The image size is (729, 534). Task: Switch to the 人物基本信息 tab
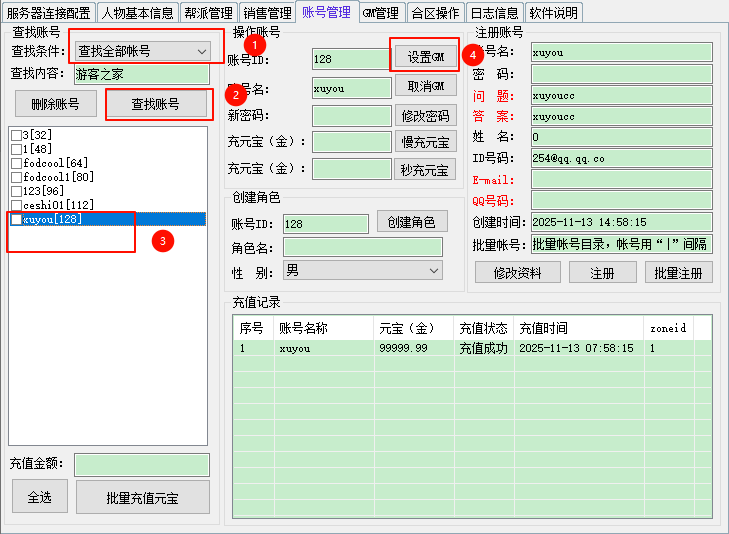coord(137,13)
